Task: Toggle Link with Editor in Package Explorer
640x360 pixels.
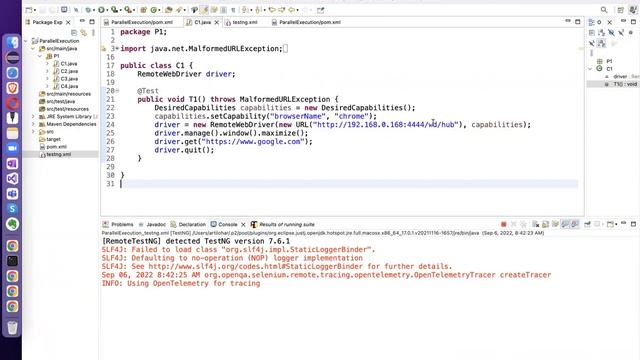Action: click(x=84, y=32)
